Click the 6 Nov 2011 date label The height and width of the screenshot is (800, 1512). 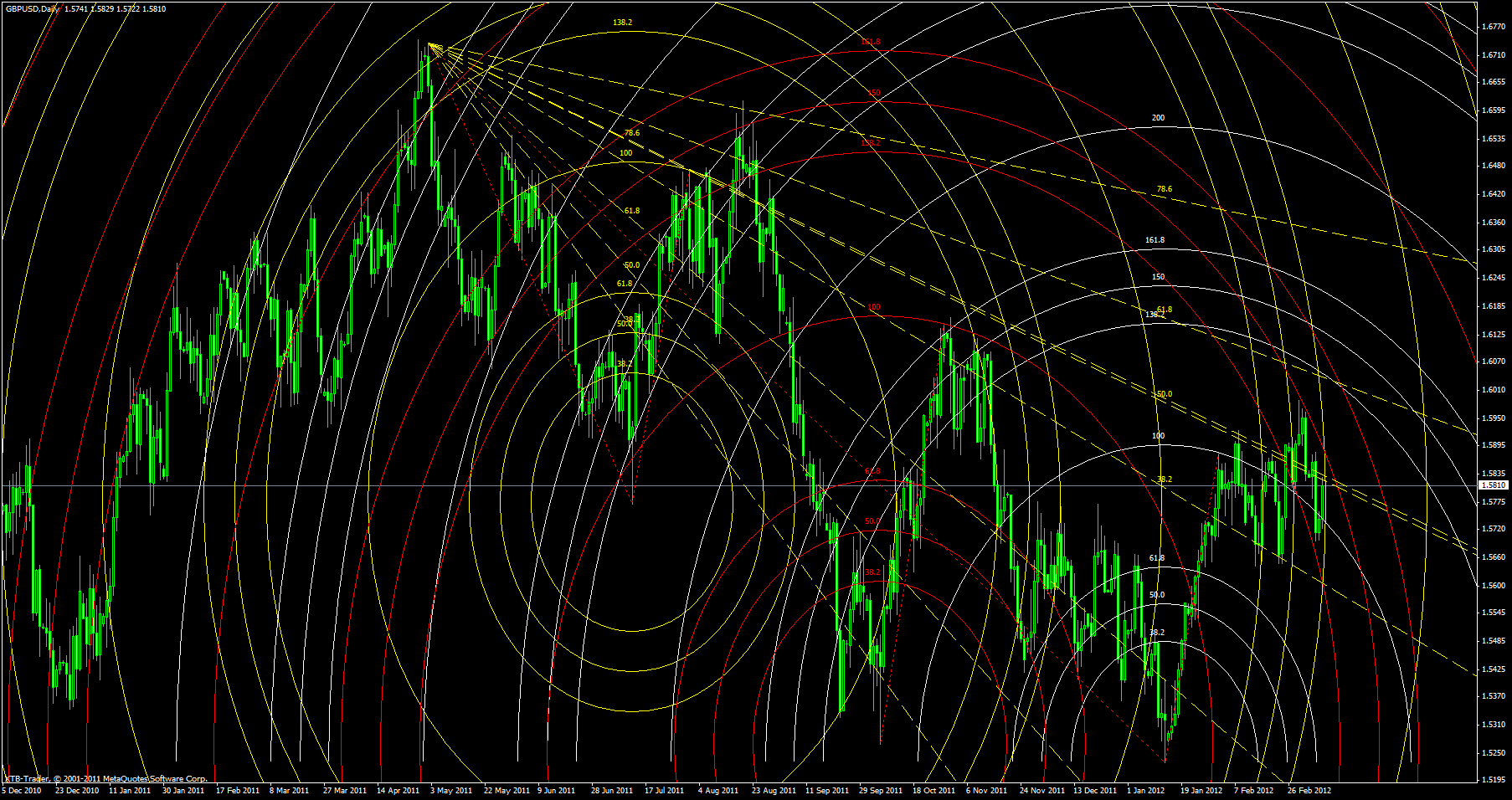tap(986, 790)
